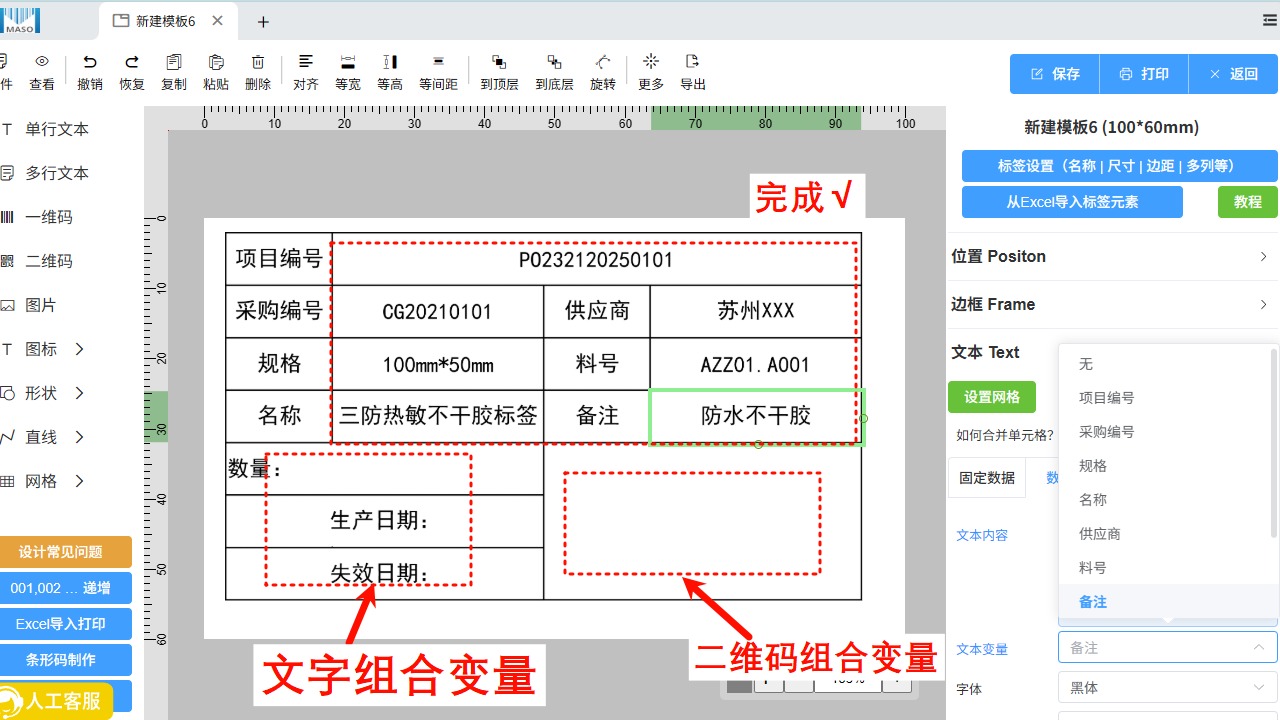This screenshot has height=720, width=1280.
Task: Select the P0232120250101 cell on canvas
Action: pyautogui.click(x=596, y=260)
